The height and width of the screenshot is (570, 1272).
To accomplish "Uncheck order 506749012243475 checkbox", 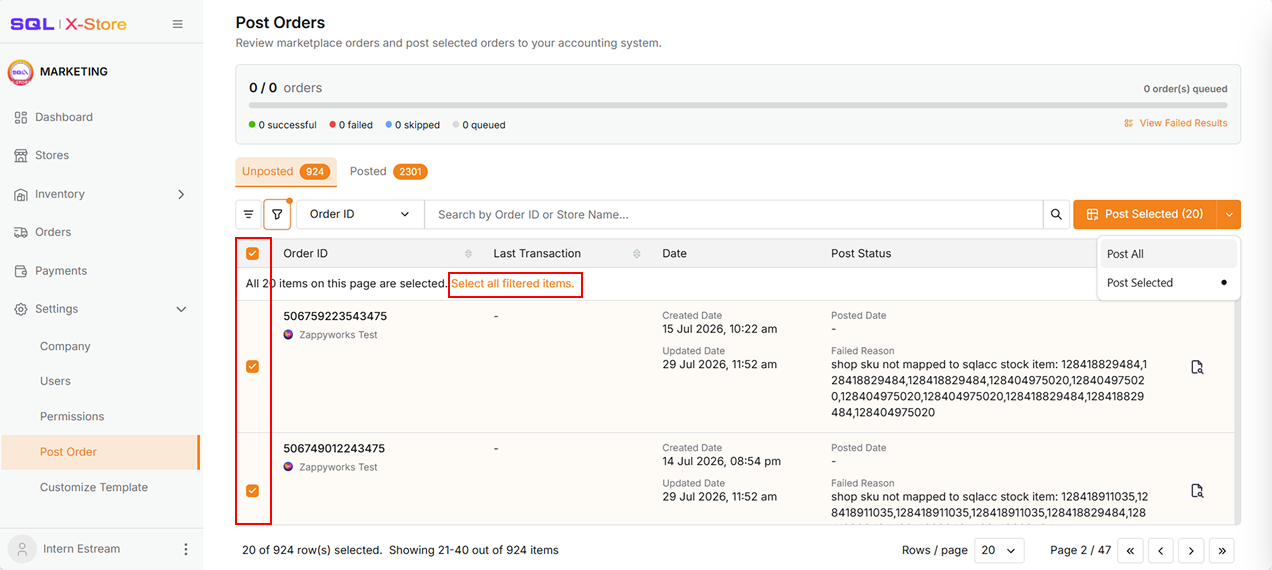I will click(x=252, y=491).
